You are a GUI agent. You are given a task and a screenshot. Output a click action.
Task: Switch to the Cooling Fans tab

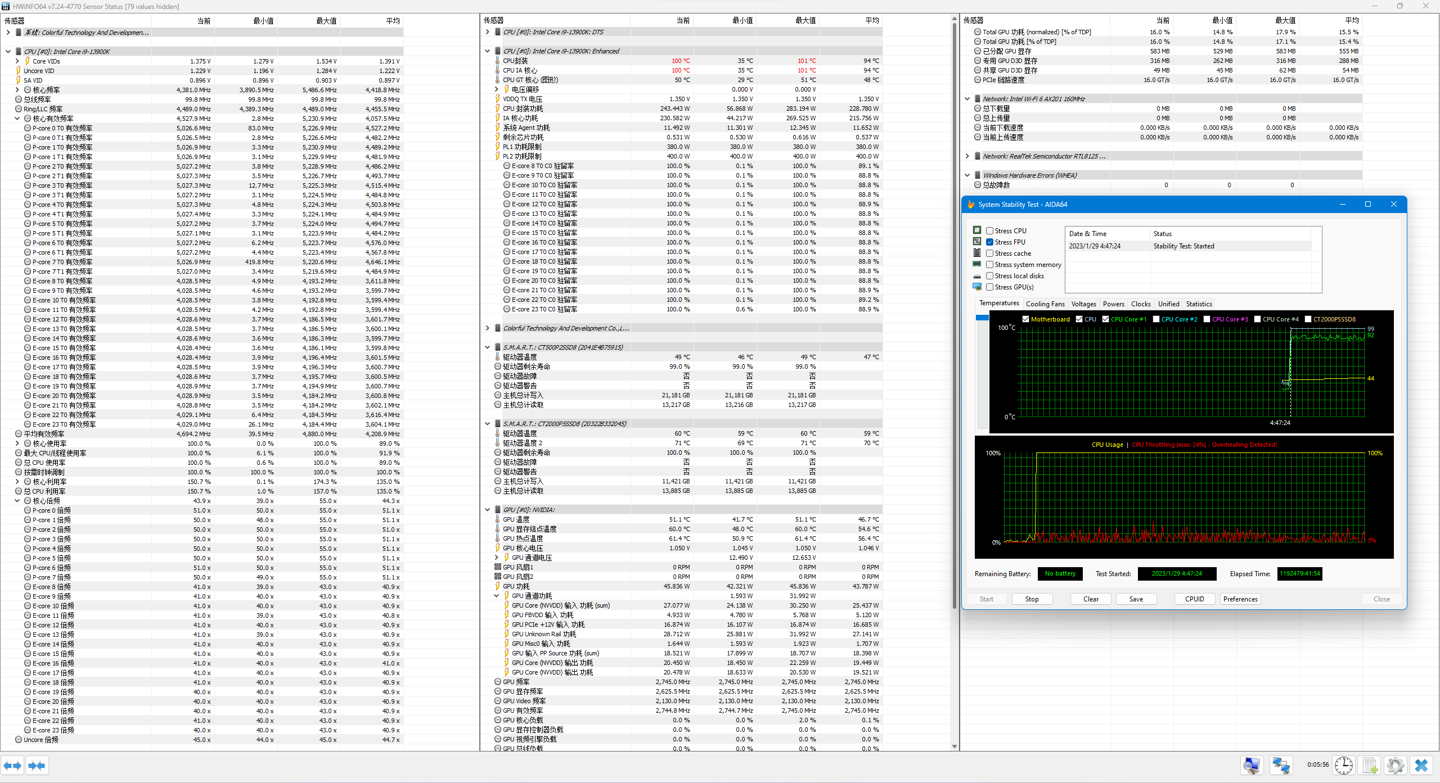(1045, 304)
